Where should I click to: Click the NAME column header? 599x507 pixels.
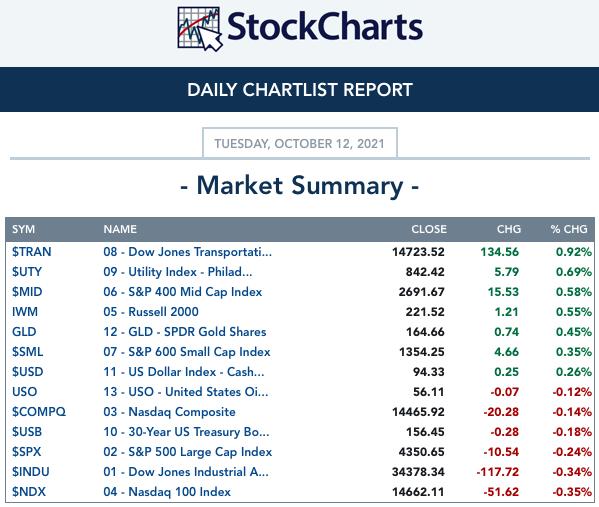tap(120, 229)
